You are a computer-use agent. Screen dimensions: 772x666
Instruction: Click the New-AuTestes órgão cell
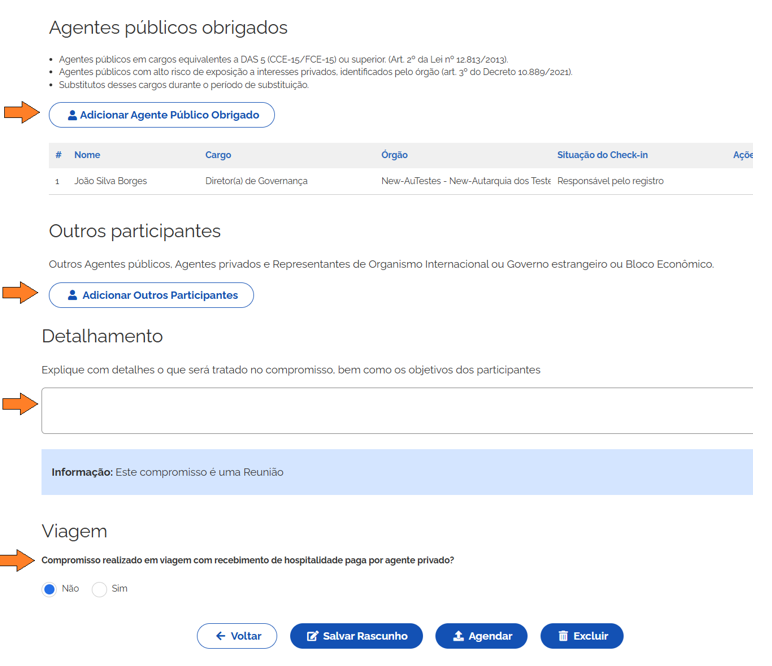(465, 181)
